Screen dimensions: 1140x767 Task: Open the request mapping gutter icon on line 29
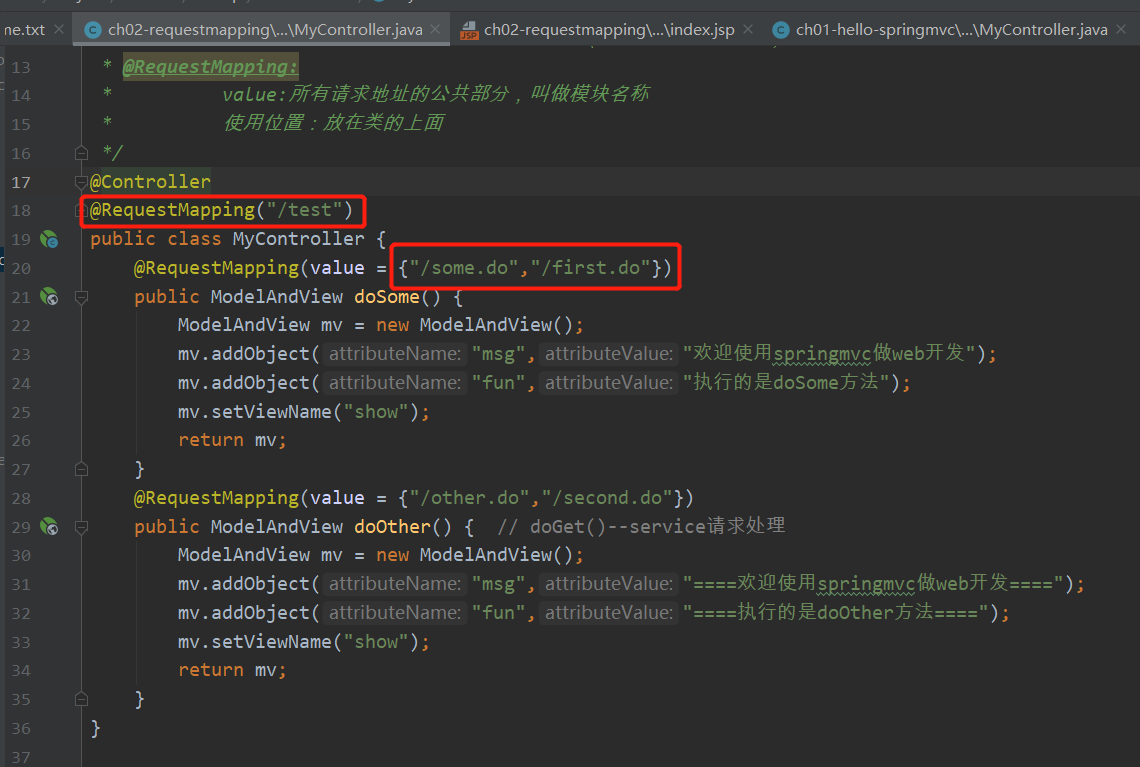(x=49, y=526)
